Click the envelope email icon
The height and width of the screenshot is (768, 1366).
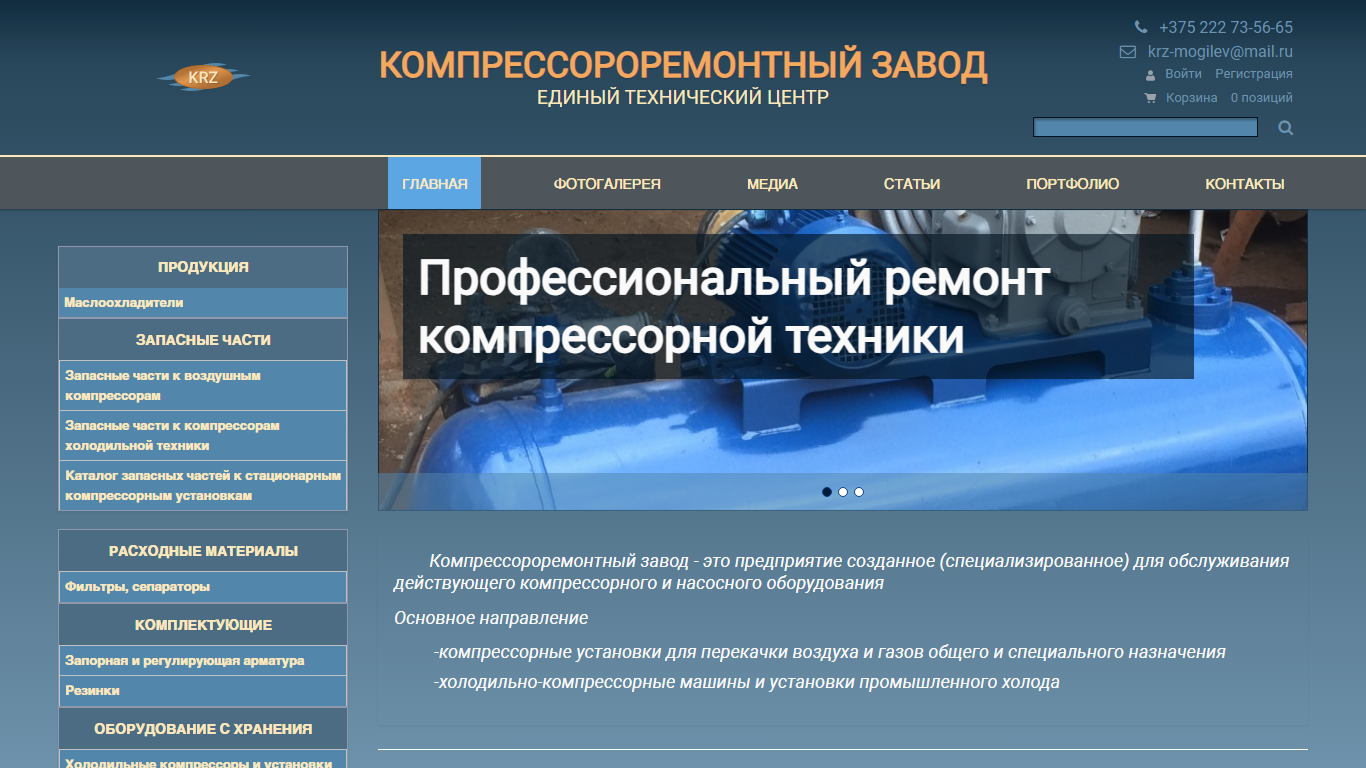pyautogui.click(x=1128, y=52)
